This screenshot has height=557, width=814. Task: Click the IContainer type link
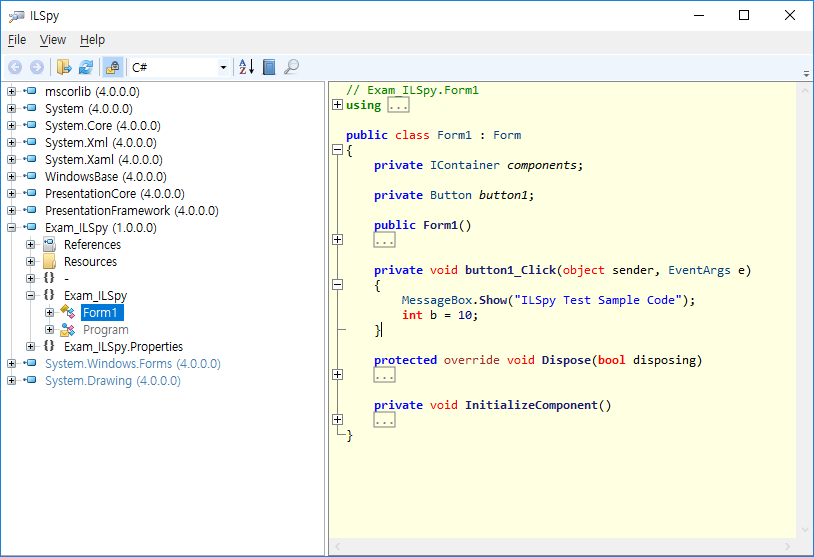tap(465, 165)
